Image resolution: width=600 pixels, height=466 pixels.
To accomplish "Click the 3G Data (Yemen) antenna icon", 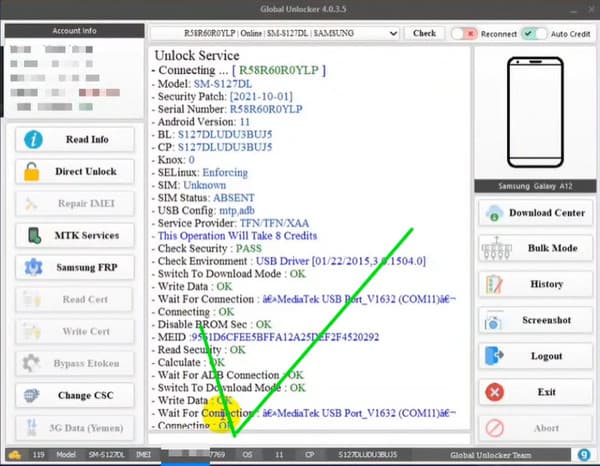I will click(x=32, y=428).
